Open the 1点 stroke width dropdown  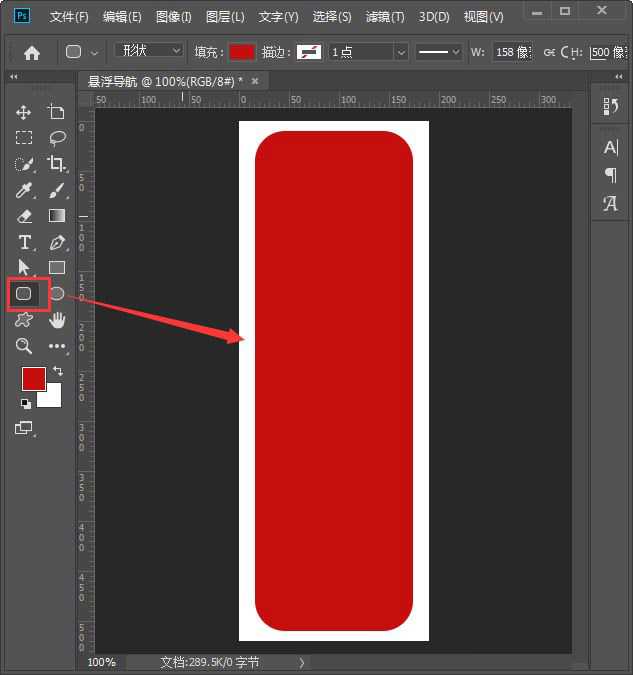coord(368,52)
